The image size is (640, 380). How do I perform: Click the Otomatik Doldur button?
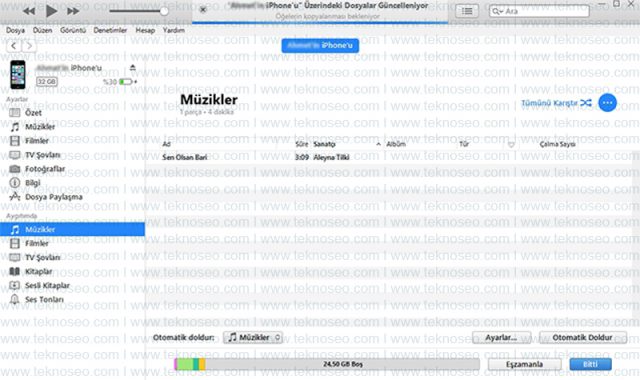point(583,338)
